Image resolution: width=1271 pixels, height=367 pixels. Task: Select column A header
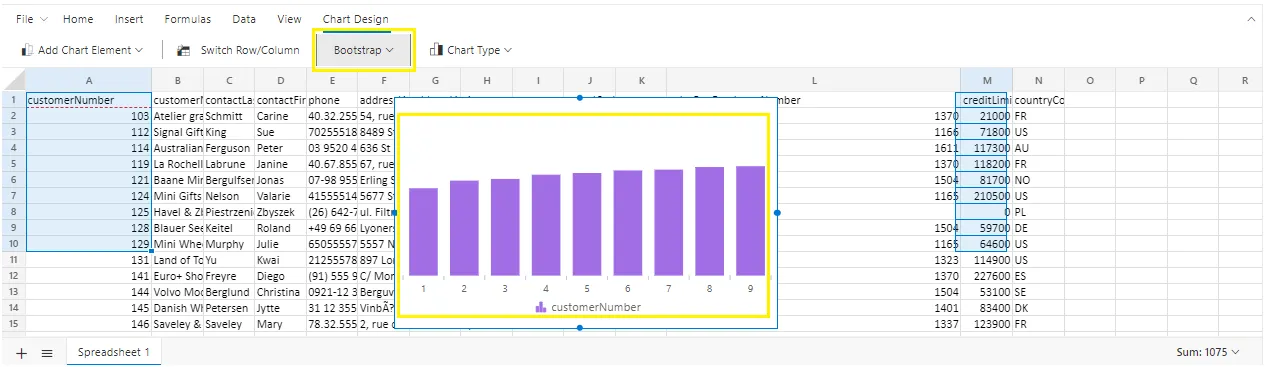tap(89, 80)
